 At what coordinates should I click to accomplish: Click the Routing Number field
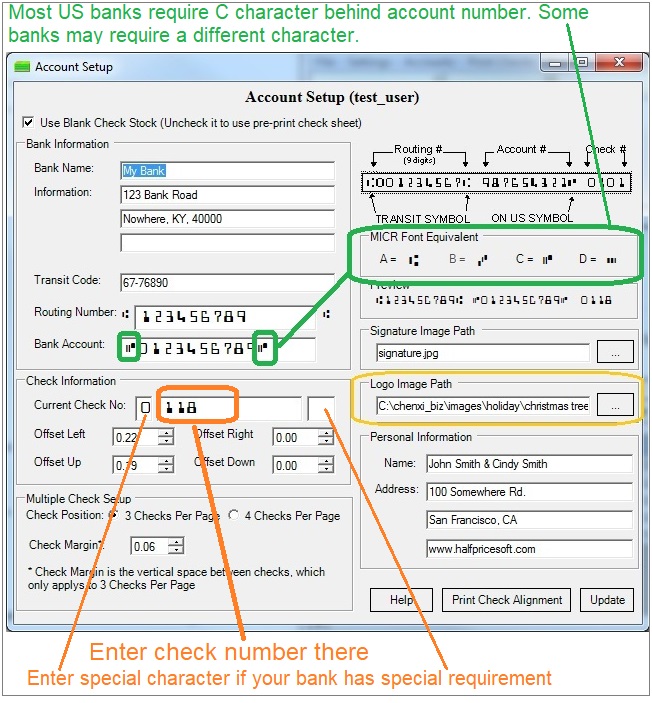click(225, 316)
